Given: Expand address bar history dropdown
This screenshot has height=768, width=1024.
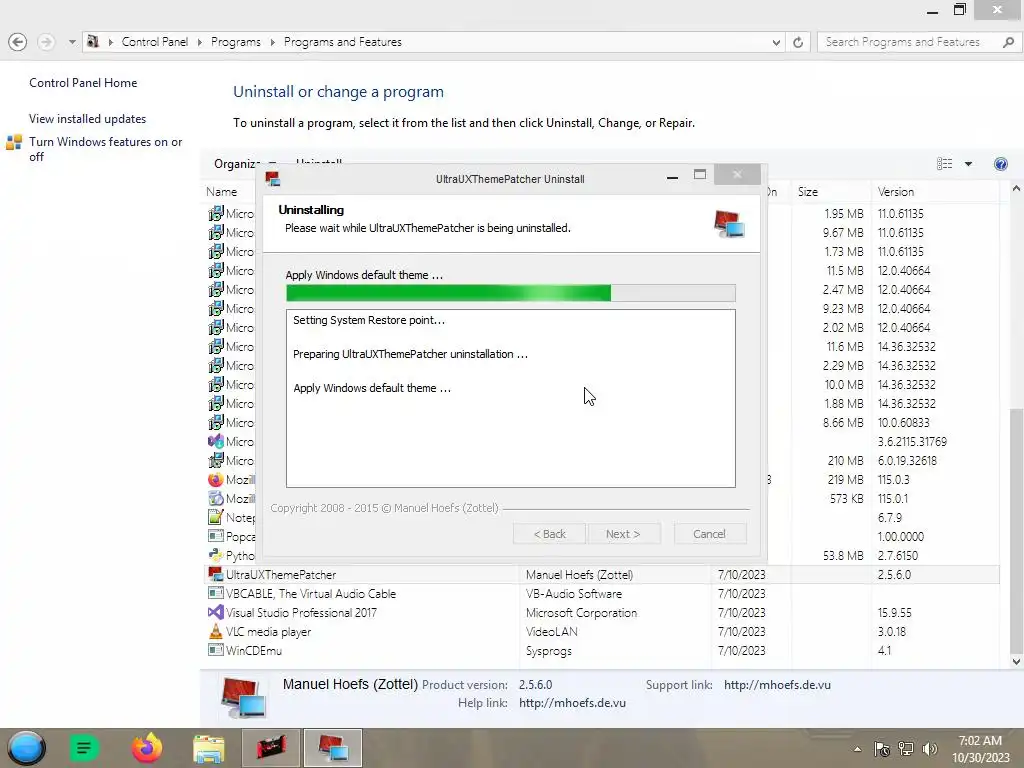Looking at the screenshot, I should coord(776,42).
